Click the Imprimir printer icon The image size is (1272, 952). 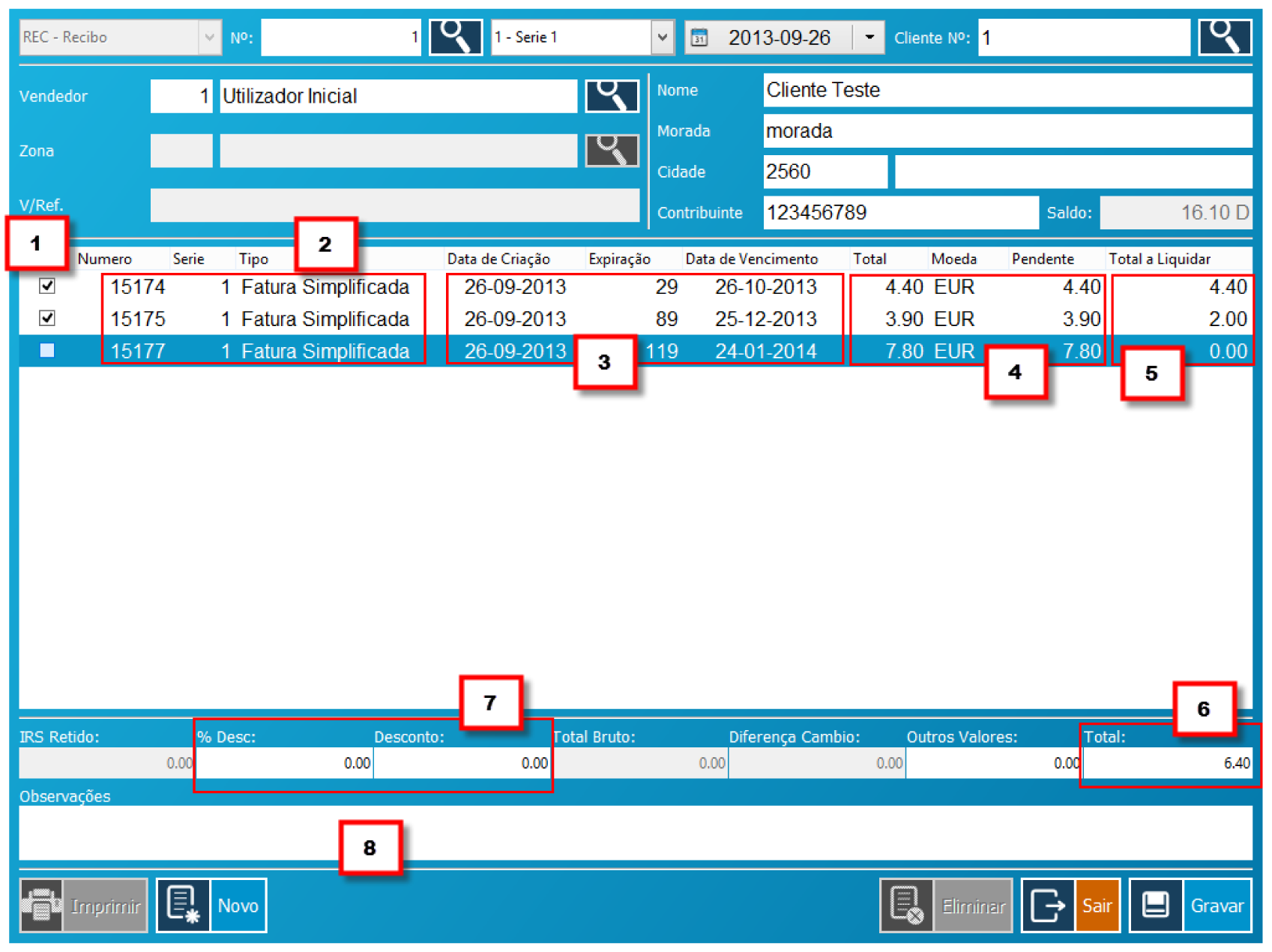click(x=41, y=906)
